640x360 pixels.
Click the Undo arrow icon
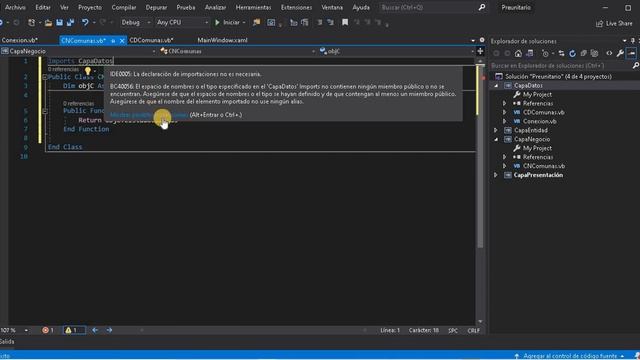pyautogui.click(x=85, y=22)
